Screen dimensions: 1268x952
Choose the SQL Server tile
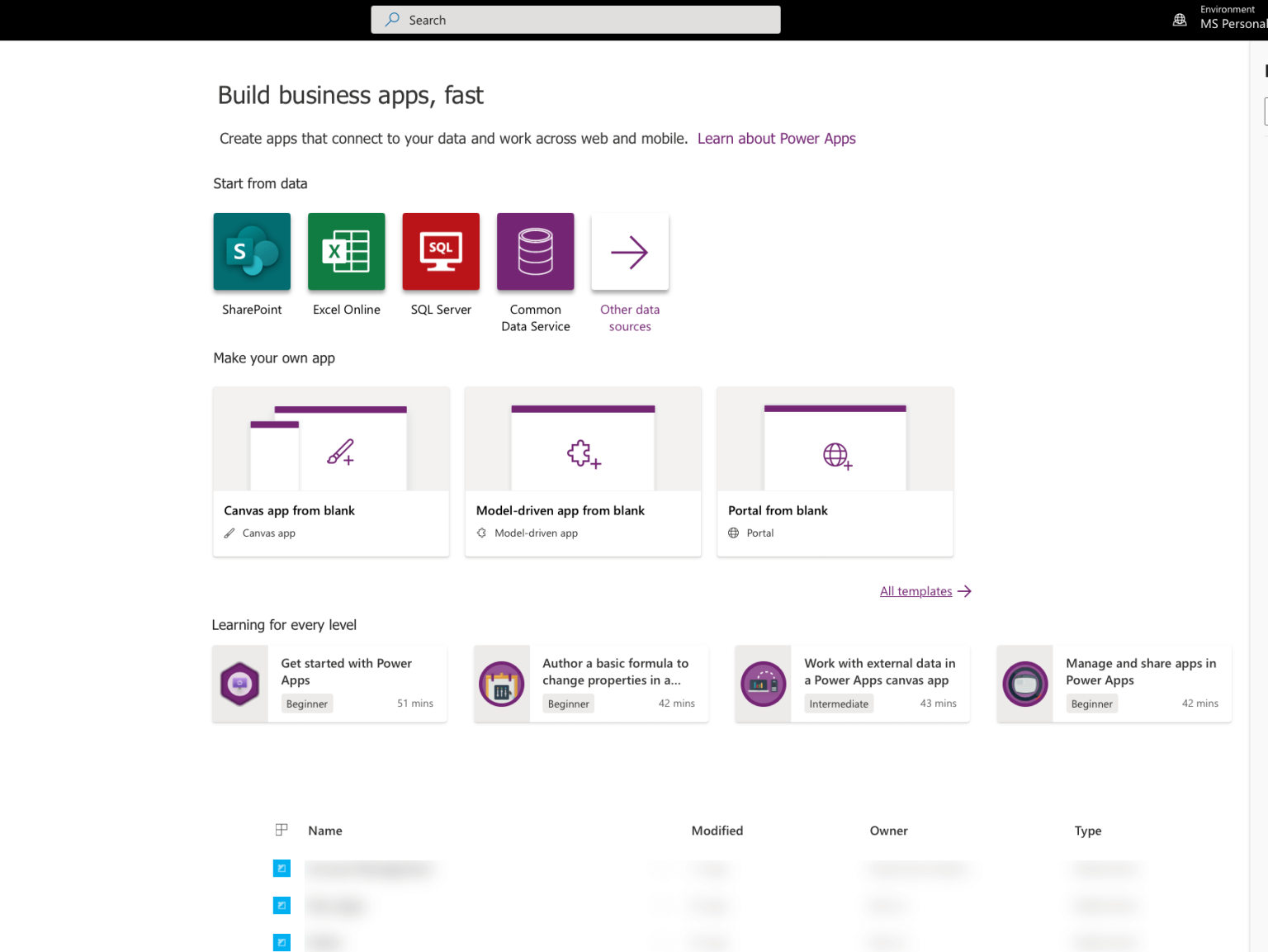click(441, 252)
